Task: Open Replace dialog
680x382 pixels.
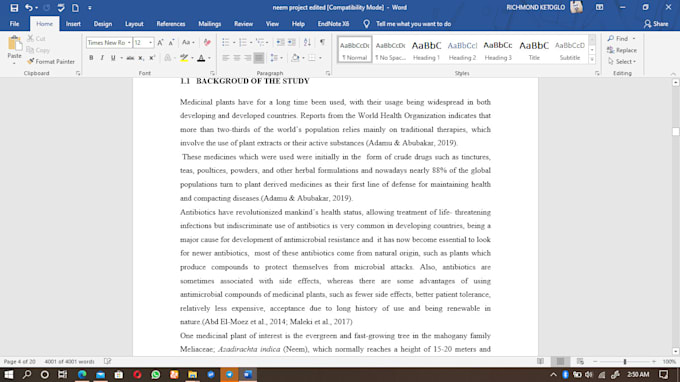Action: [622, 50]
